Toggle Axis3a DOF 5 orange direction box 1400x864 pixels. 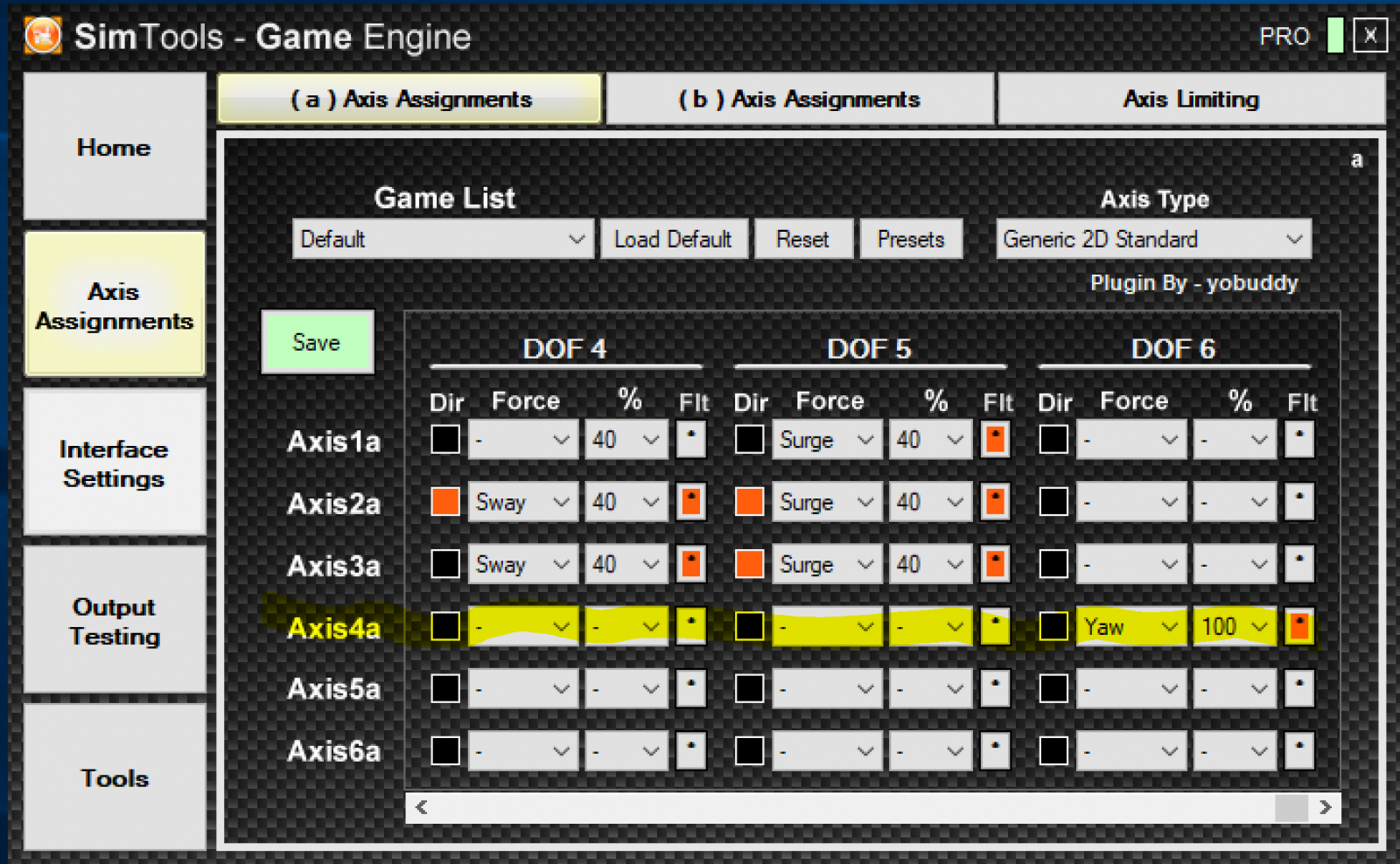pyautogui.click(x=749, y=564)
